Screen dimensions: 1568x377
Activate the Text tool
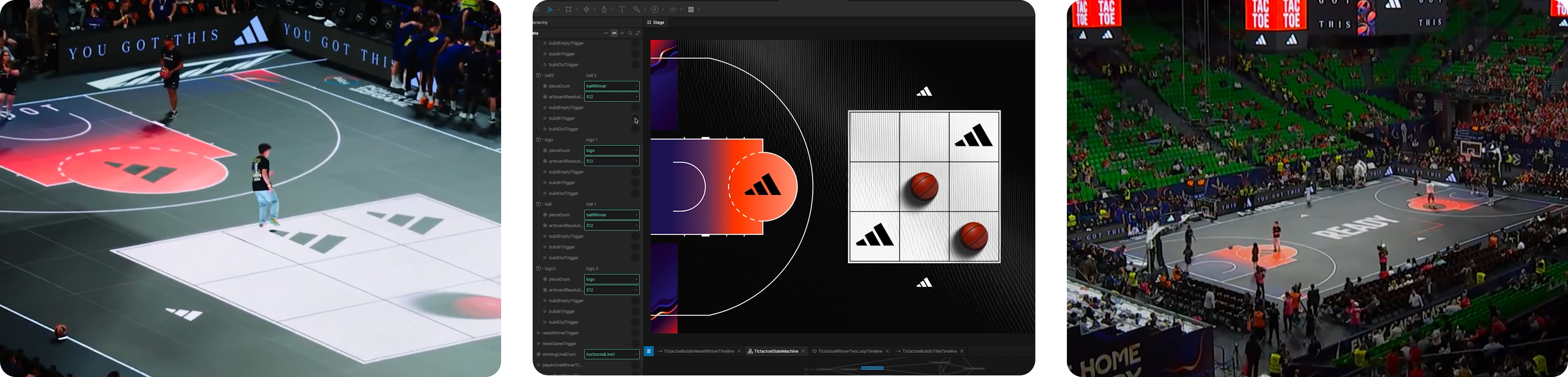(x=622, y=10)
